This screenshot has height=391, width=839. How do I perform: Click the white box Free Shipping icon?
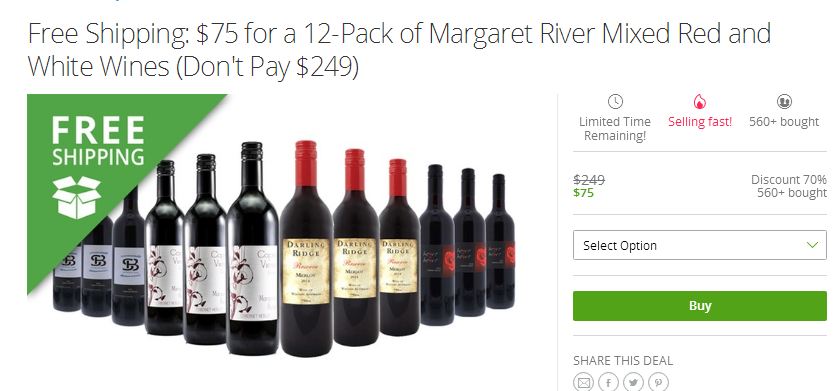click(x=77, y=197)
